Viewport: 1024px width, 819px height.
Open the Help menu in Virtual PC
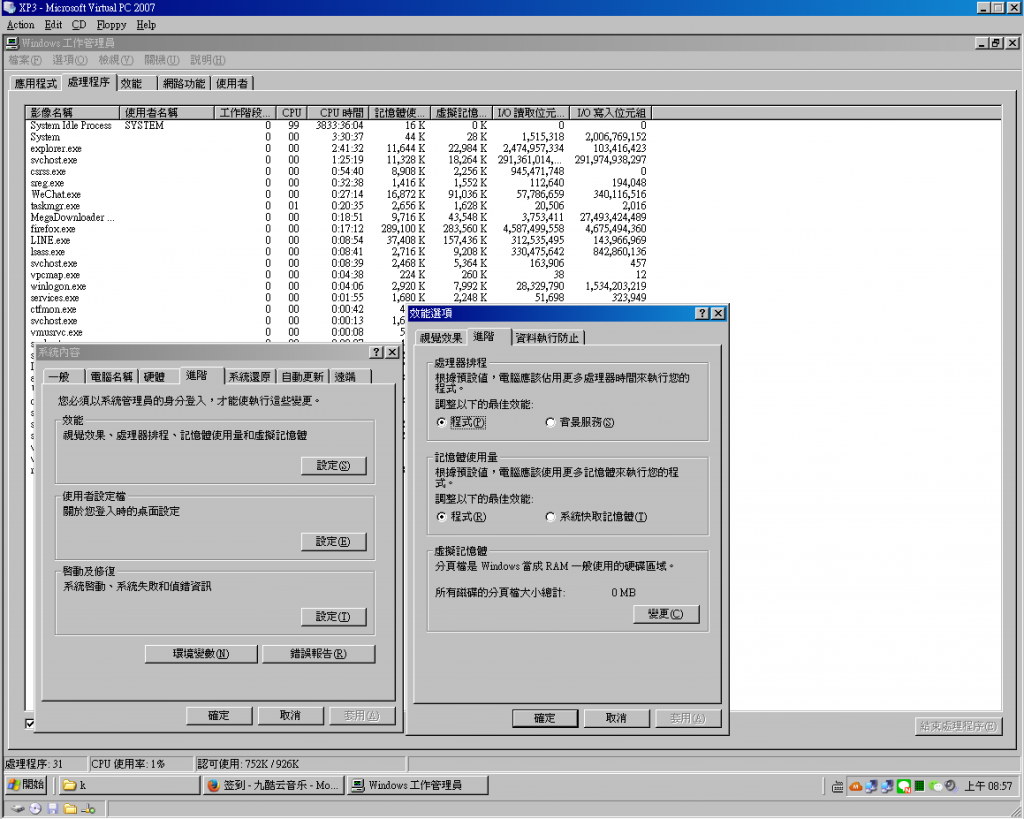(x=146, y=25)
